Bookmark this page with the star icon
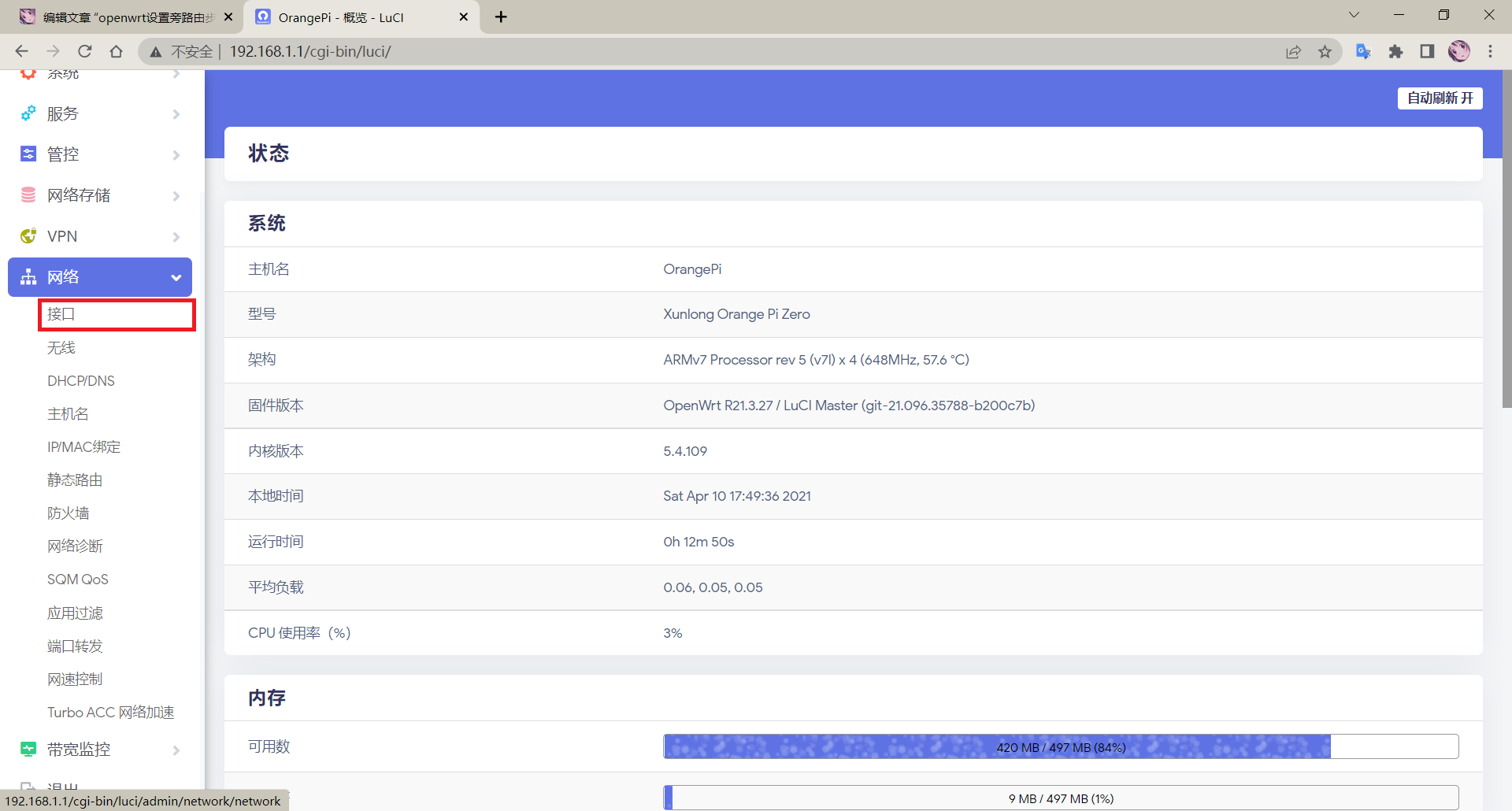Viewport: 1512px width, 811px height. (1325, 52)
